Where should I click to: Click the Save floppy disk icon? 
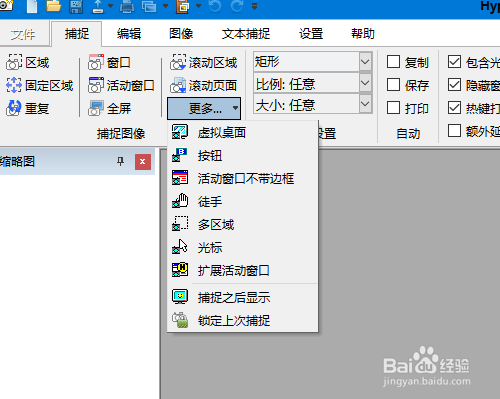click(76, 6)
